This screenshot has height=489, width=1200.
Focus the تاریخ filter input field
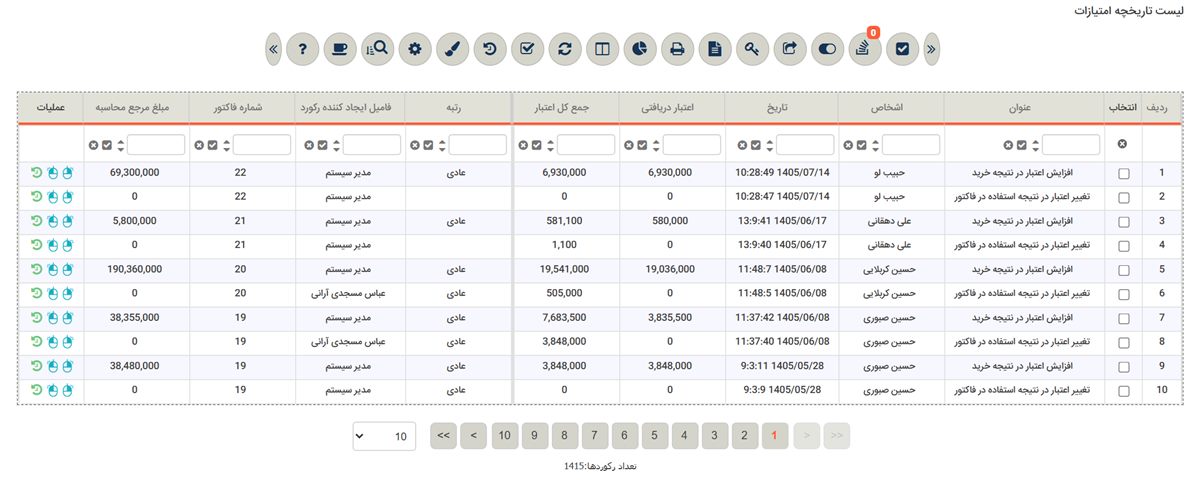point(805,145)
